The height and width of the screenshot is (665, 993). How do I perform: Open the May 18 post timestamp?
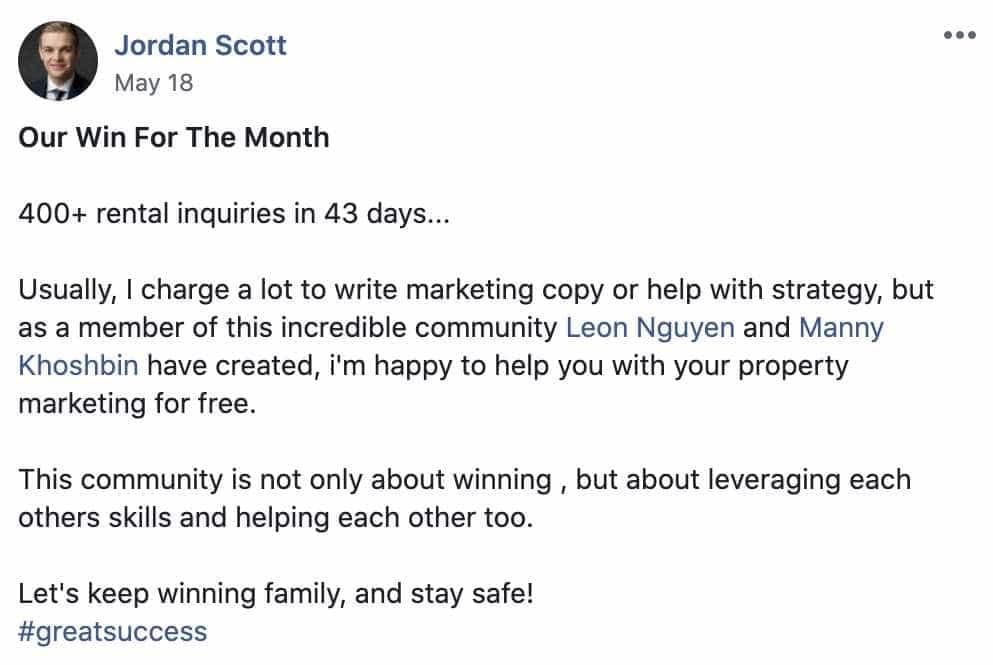pyautogui.click(x=154, y=83)
